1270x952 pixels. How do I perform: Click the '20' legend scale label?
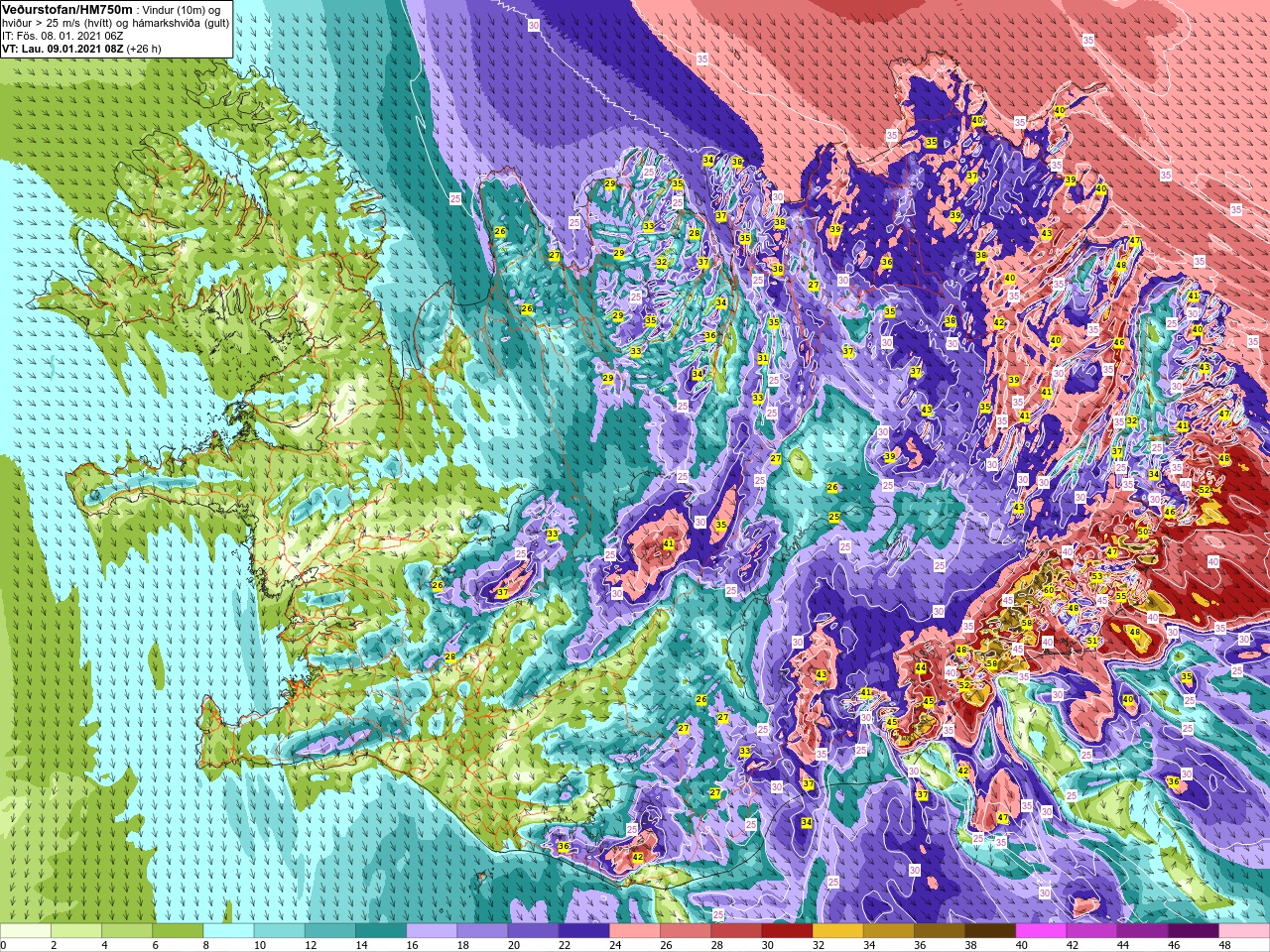(x=514, y=945)
